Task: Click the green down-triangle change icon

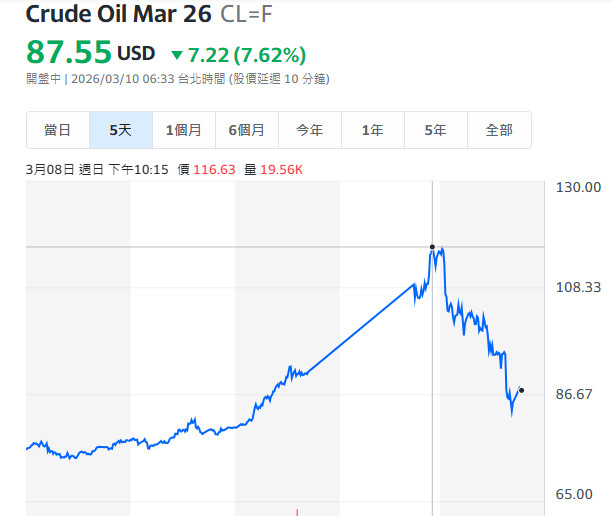Action: [x=177, y=55]
